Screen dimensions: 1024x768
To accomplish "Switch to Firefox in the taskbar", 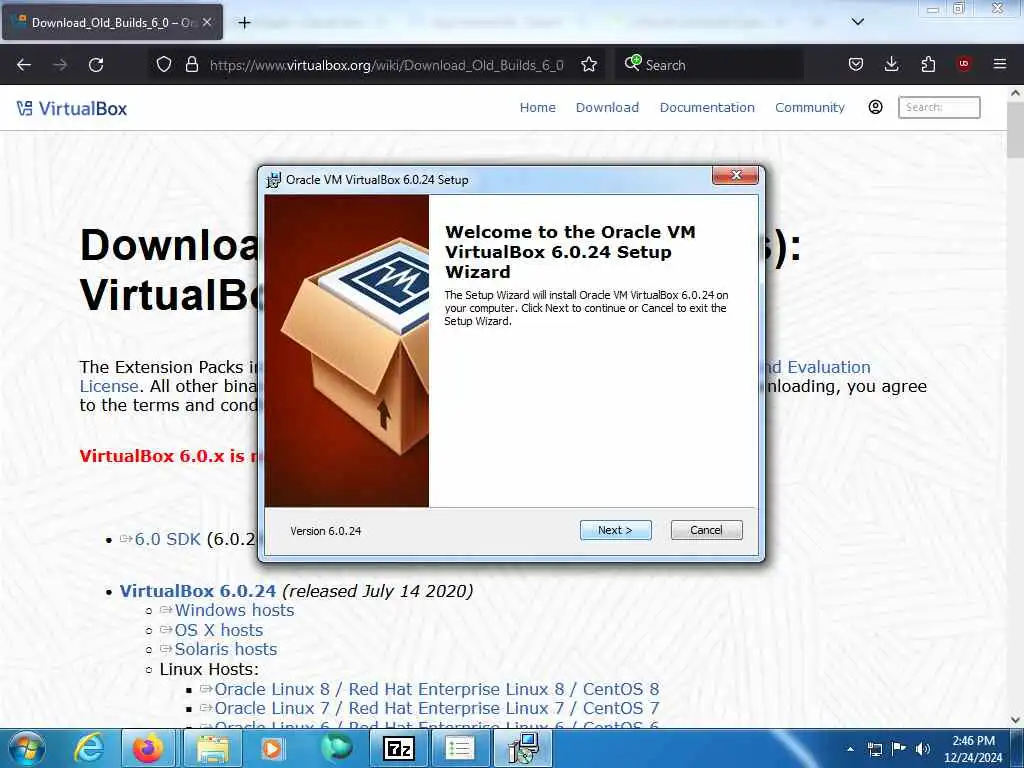I will pos(148,748).
